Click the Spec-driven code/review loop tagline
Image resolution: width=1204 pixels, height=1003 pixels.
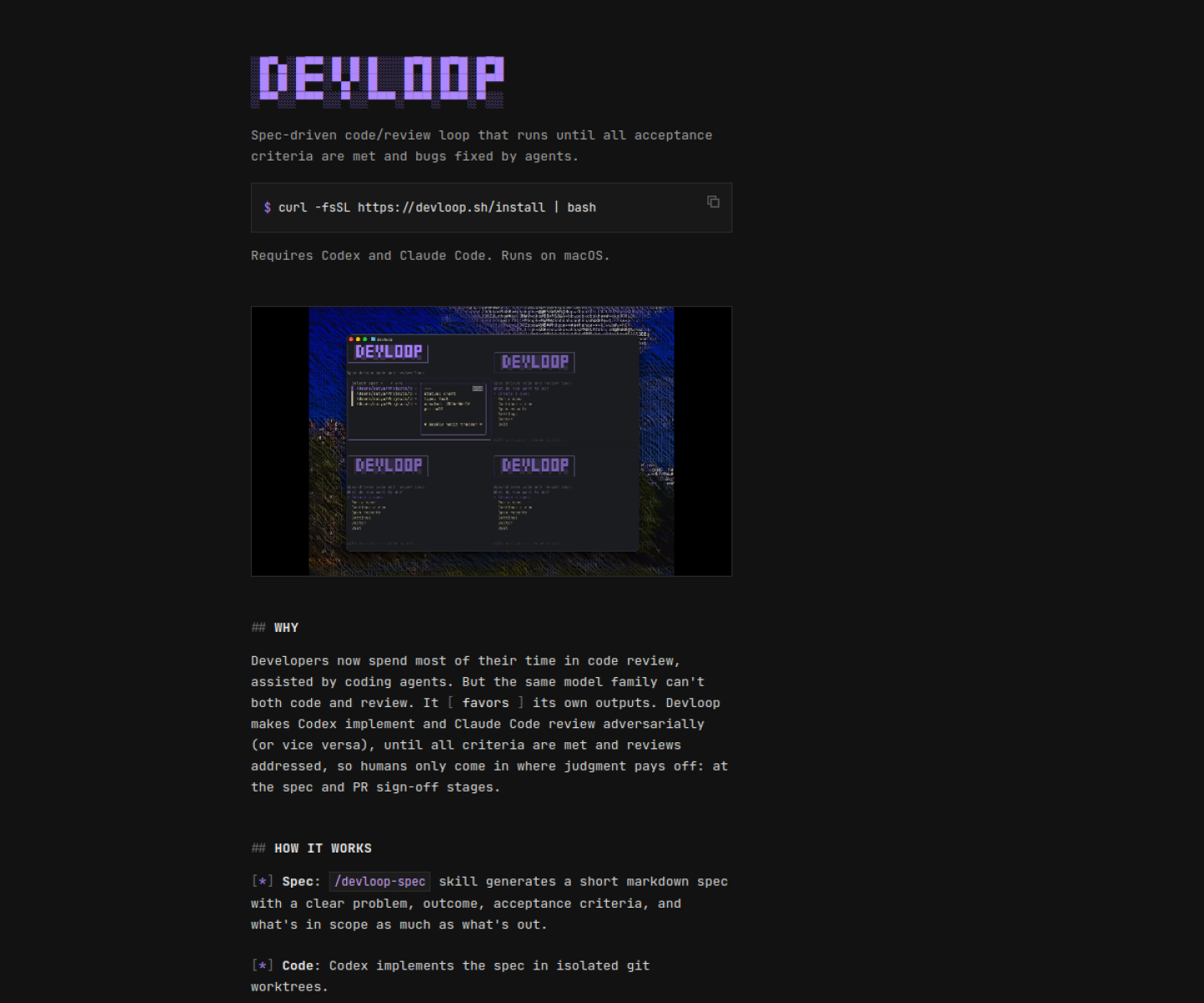tap(482, 145)
